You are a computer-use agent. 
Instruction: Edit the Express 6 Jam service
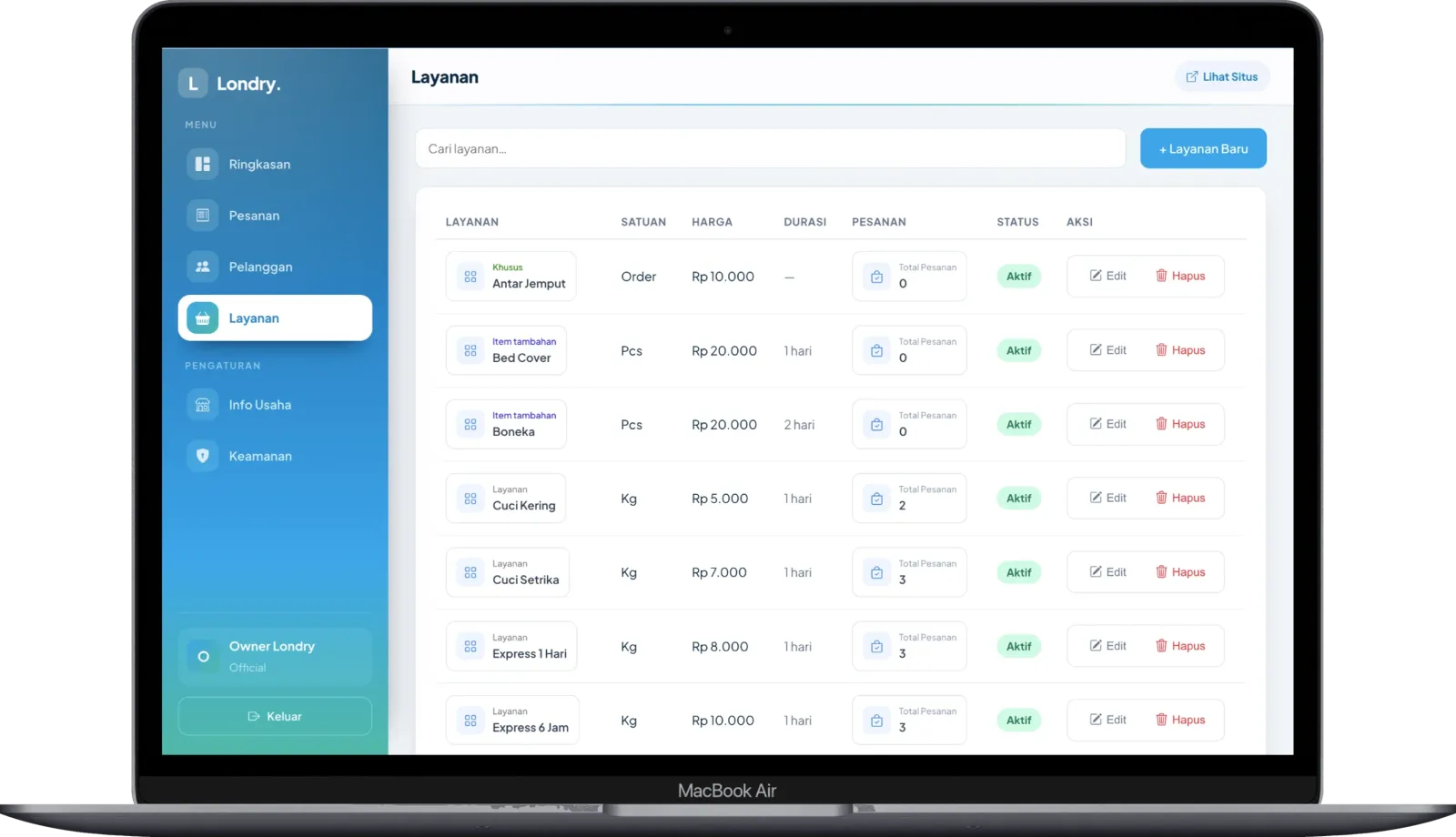1108,720
